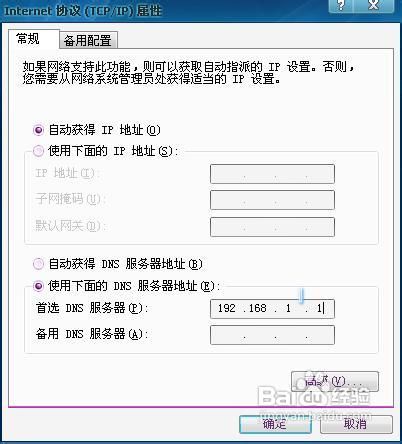The height and width of the screenshot is (444, 402).
Task: Cancel dialog with 取消 button
Action: tap(356, 424)
